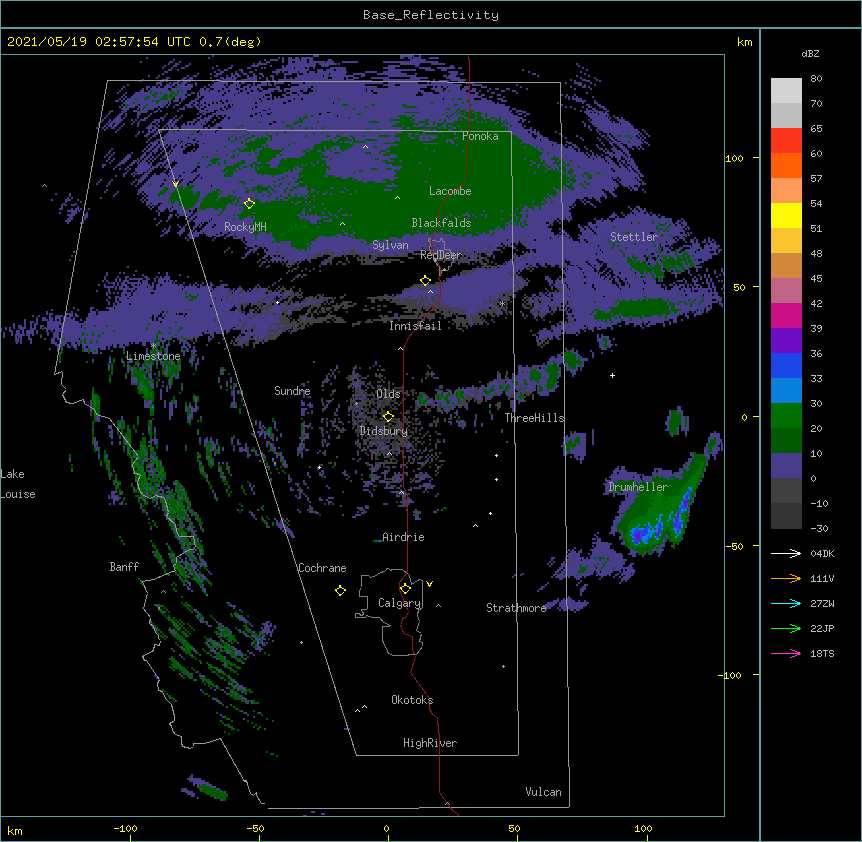Pick the bright green 20–30 dBZ color swatch
862x842 pixels.
click(x=786, y=416)
